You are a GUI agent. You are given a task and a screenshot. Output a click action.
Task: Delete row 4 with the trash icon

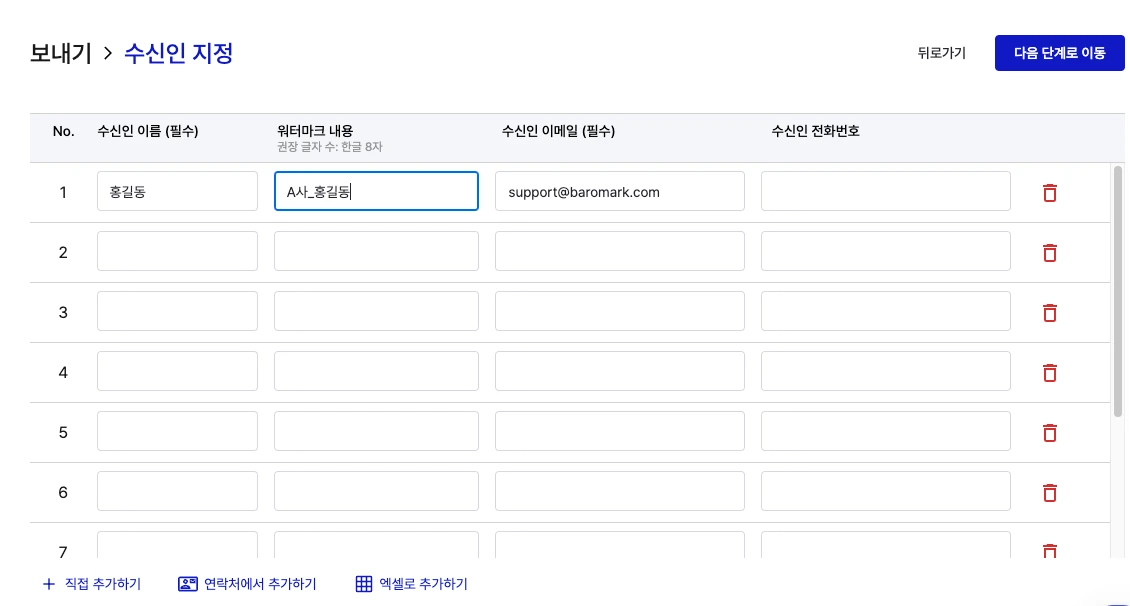(1049, 373)
